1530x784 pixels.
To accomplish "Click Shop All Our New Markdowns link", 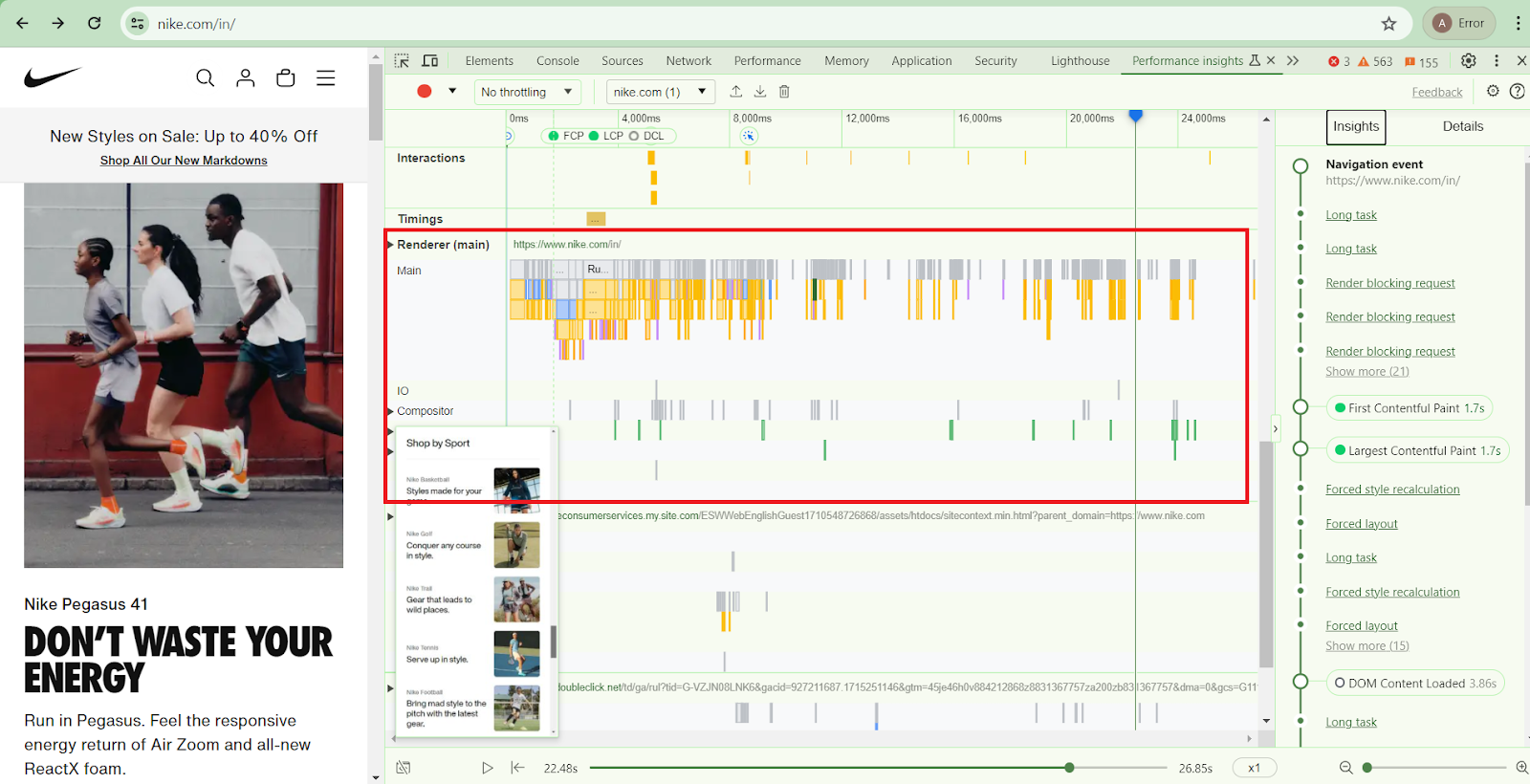I will 184,161.
